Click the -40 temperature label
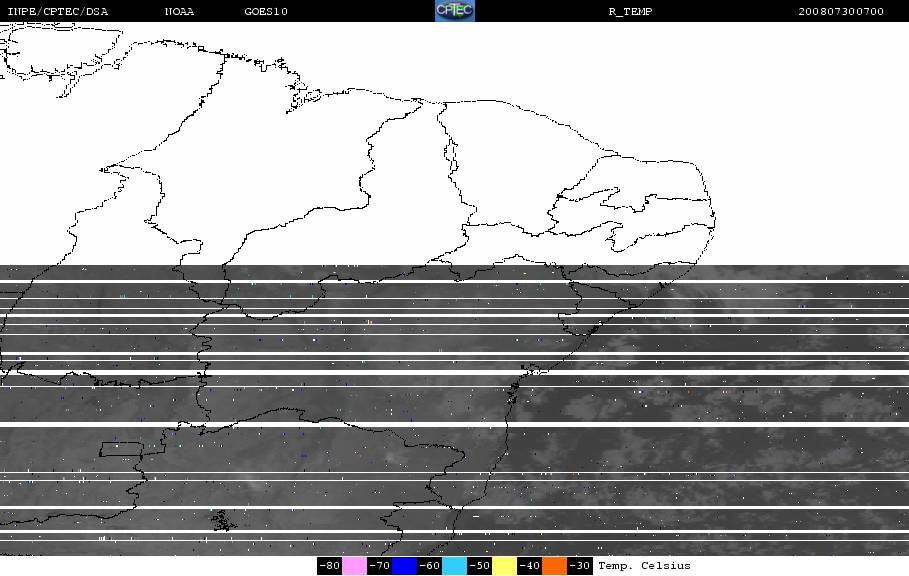The height and width of the screenshot is (576, 909). [529, 566]
